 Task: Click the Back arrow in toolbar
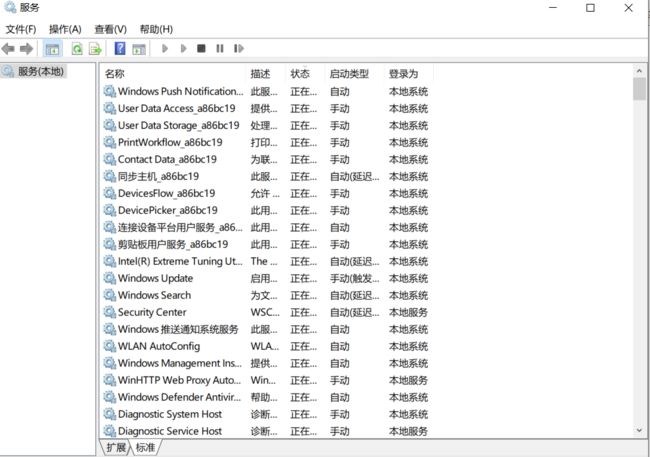[x=8, y=49]
